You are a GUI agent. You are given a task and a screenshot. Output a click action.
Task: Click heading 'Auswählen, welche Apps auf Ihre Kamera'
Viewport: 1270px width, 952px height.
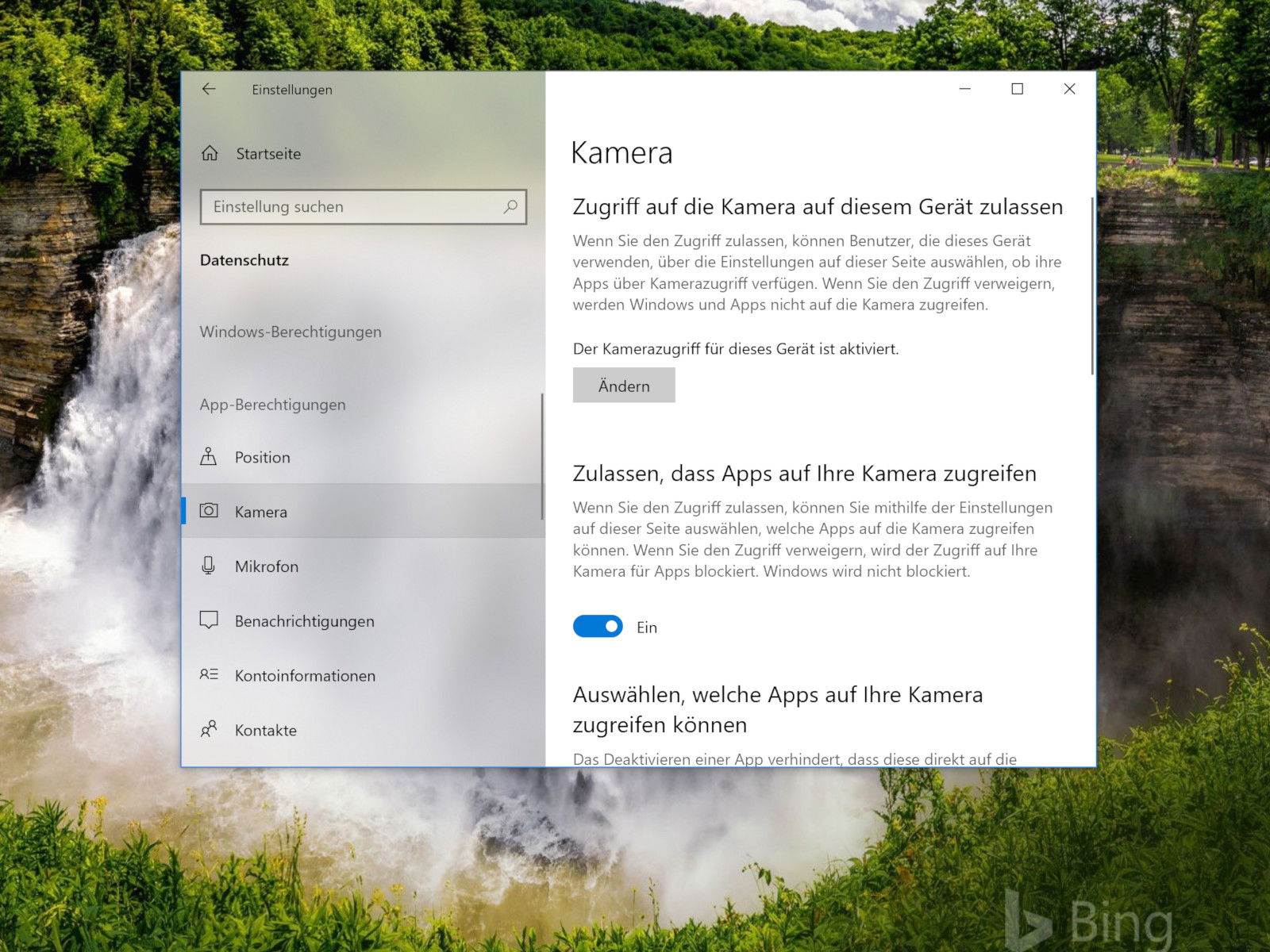point(778,695)
